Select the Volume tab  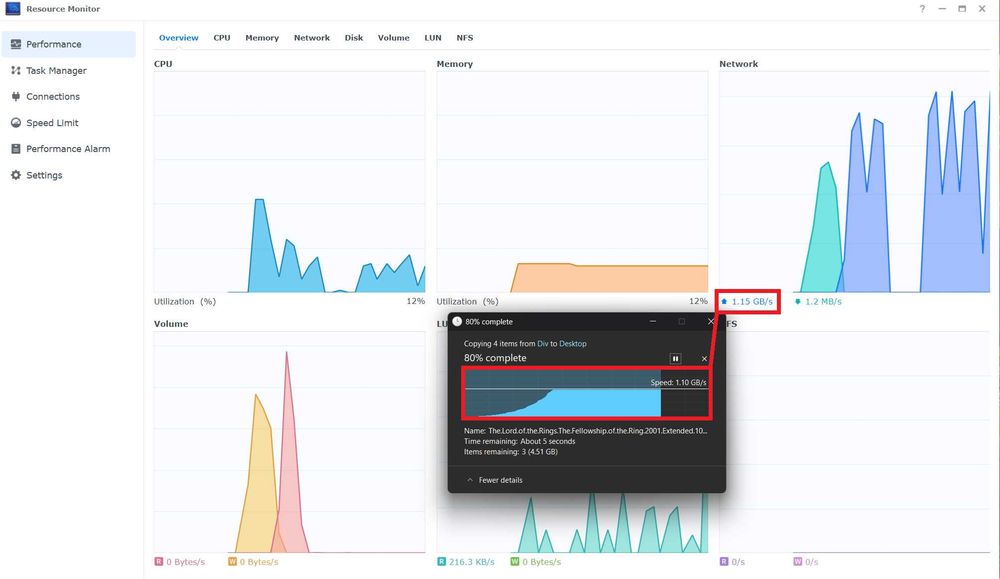(393, 38)
